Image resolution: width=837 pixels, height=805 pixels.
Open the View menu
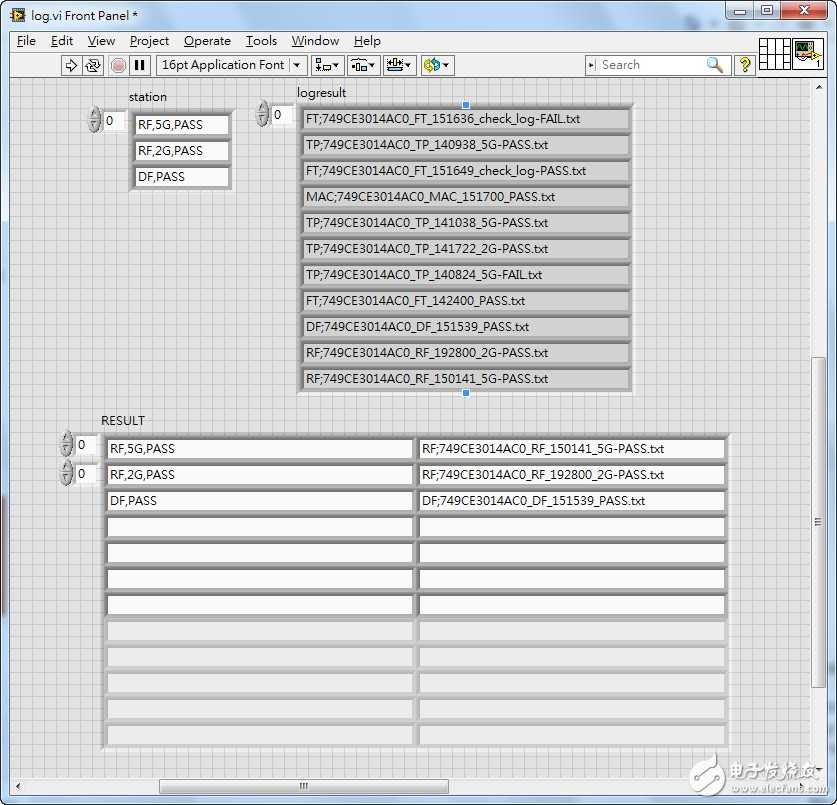click(101, 41)
